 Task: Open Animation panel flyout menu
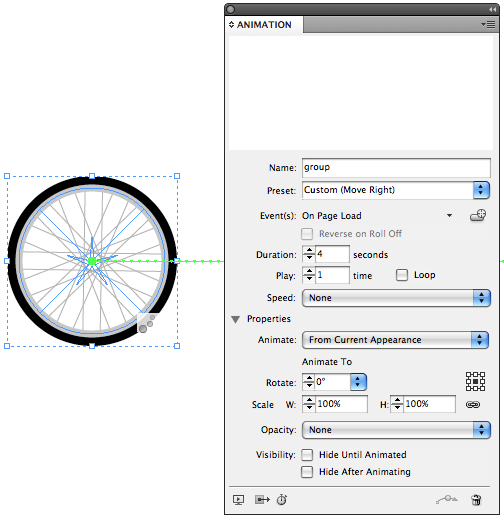coord(488,24)
